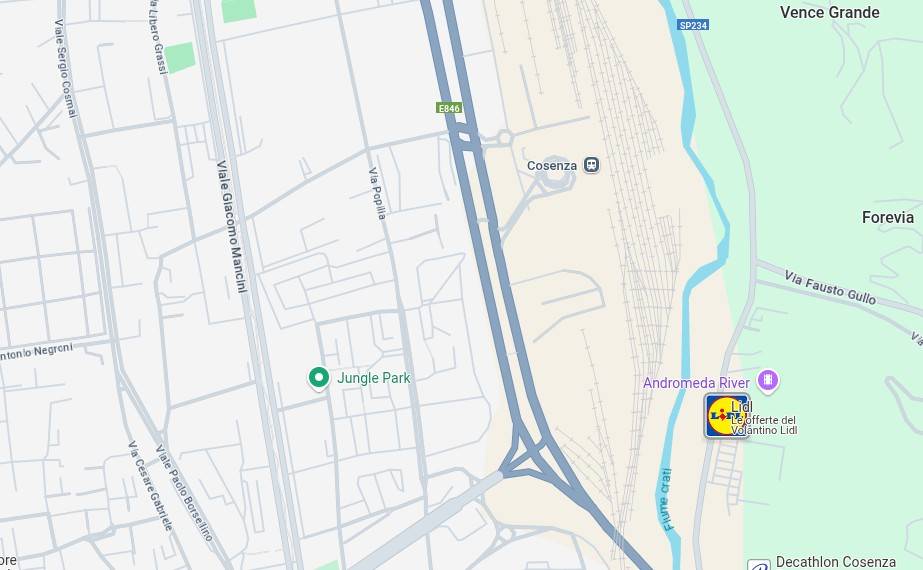Click the Jungle Park green pin marker
Viewport: 923px width, 570px height.
coord(318,378)
